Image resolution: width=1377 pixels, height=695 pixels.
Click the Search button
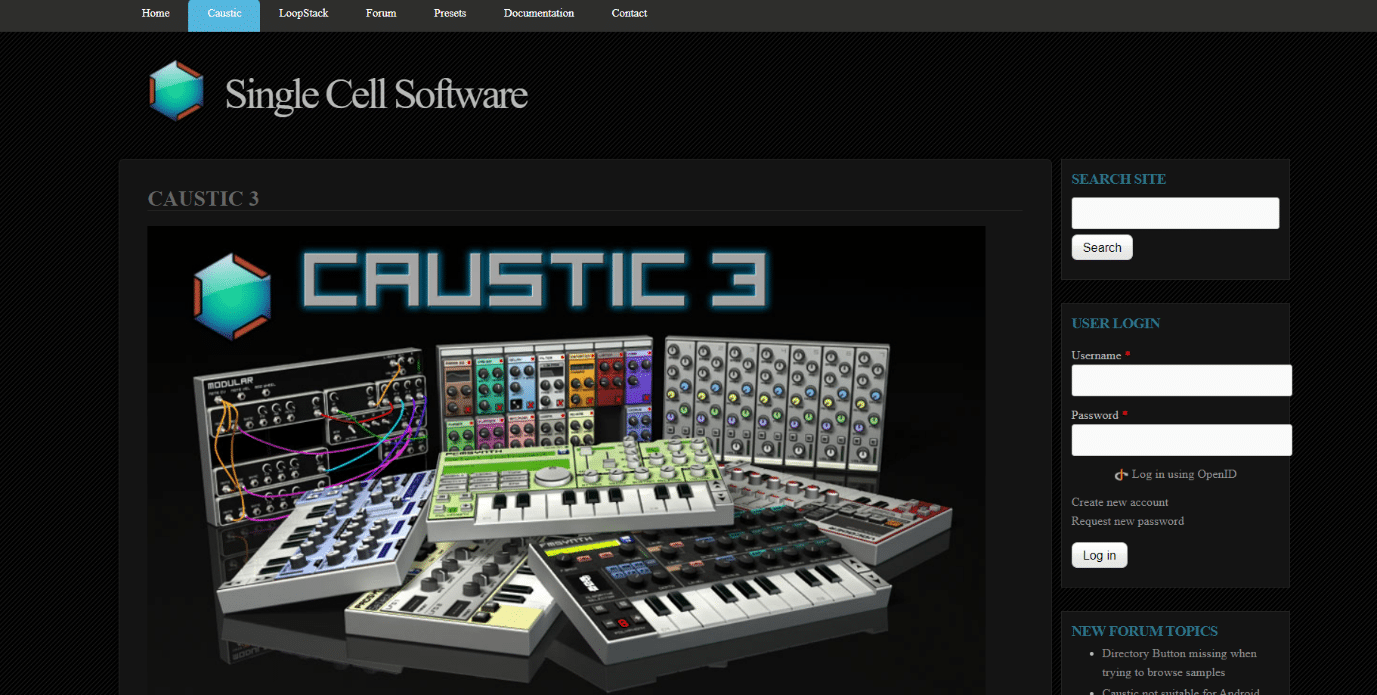tap(1102, 248)
